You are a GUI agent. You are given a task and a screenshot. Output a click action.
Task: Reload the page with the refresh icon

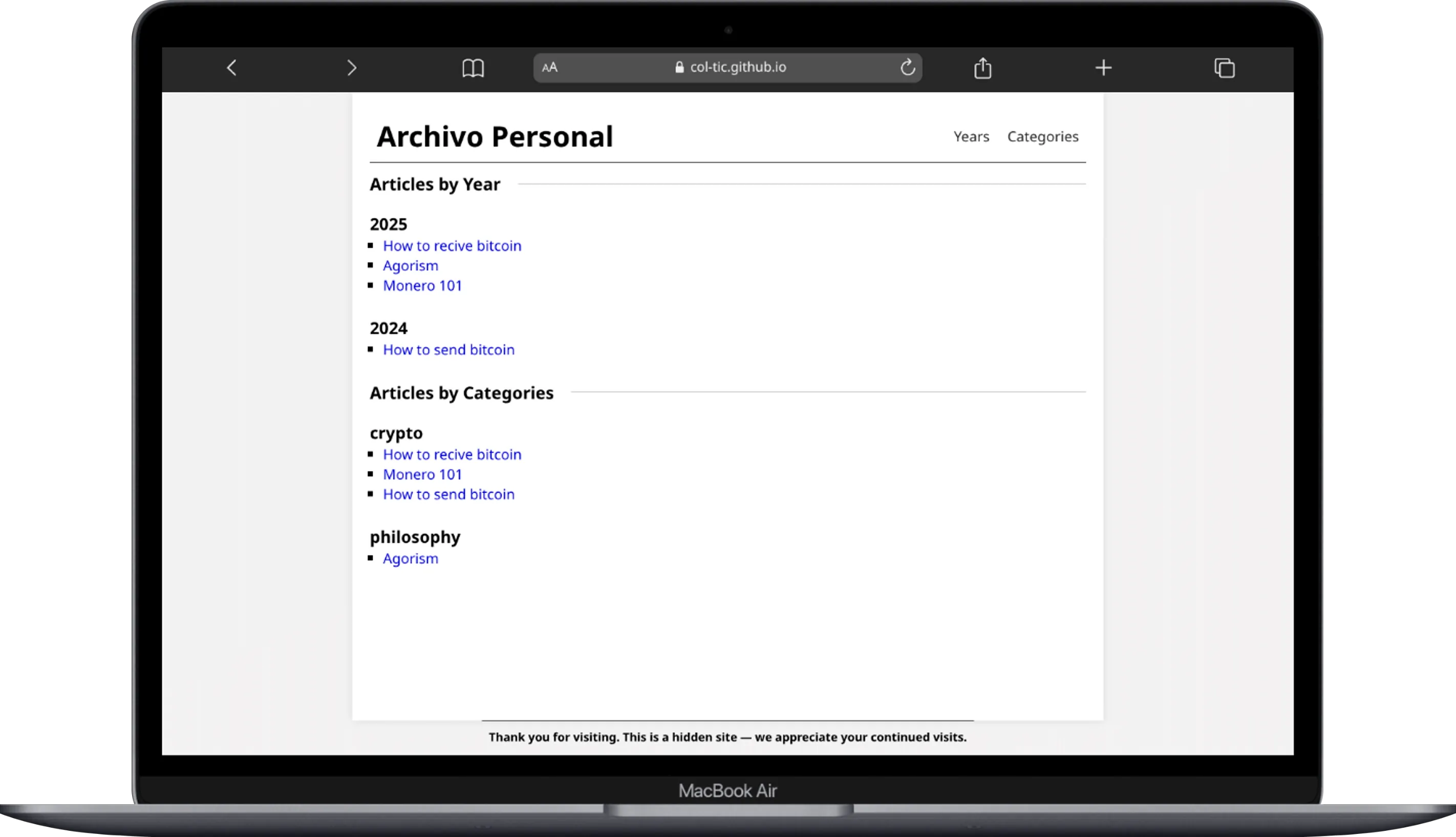point(907,67)
